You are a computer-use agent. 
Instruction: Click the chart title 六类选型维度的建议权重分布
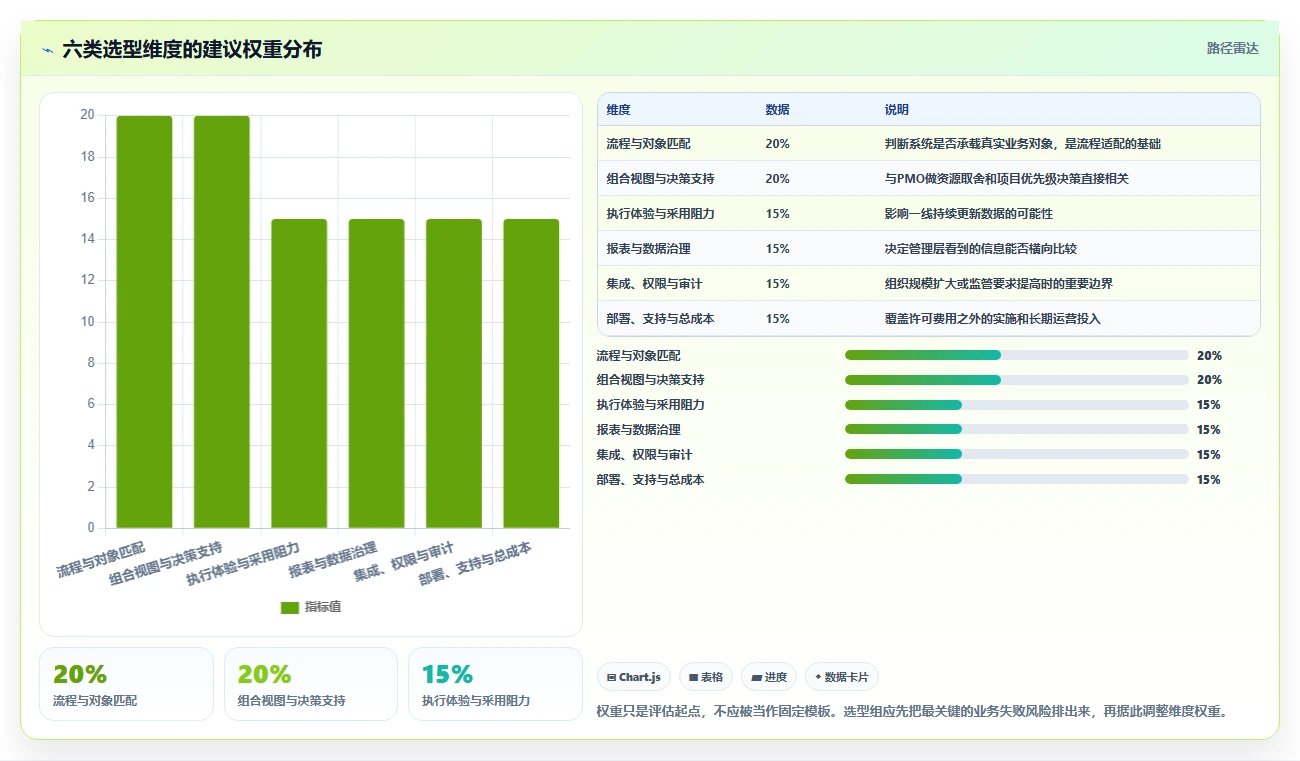click(x=192, y=49)
